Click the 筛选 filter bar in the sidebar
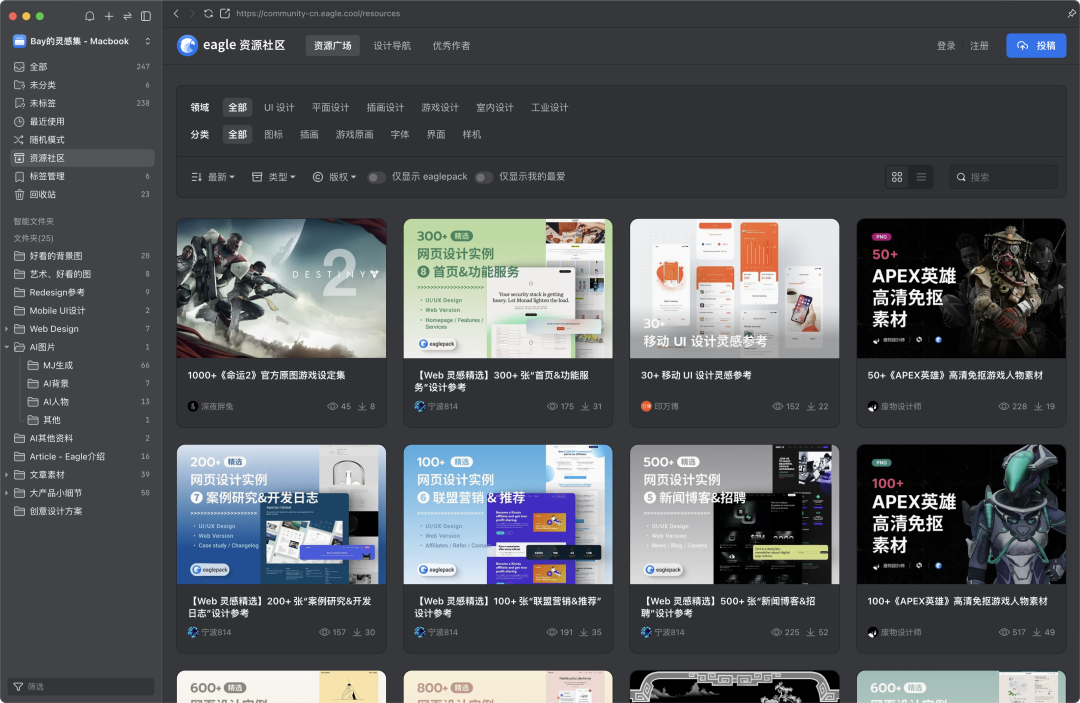 coord(81,686)
